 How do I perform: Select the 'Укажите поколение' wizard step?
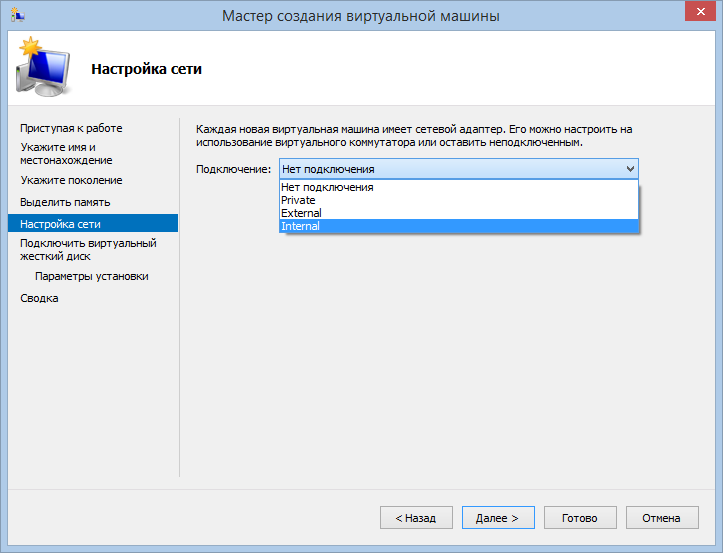[x=71, y=180]
